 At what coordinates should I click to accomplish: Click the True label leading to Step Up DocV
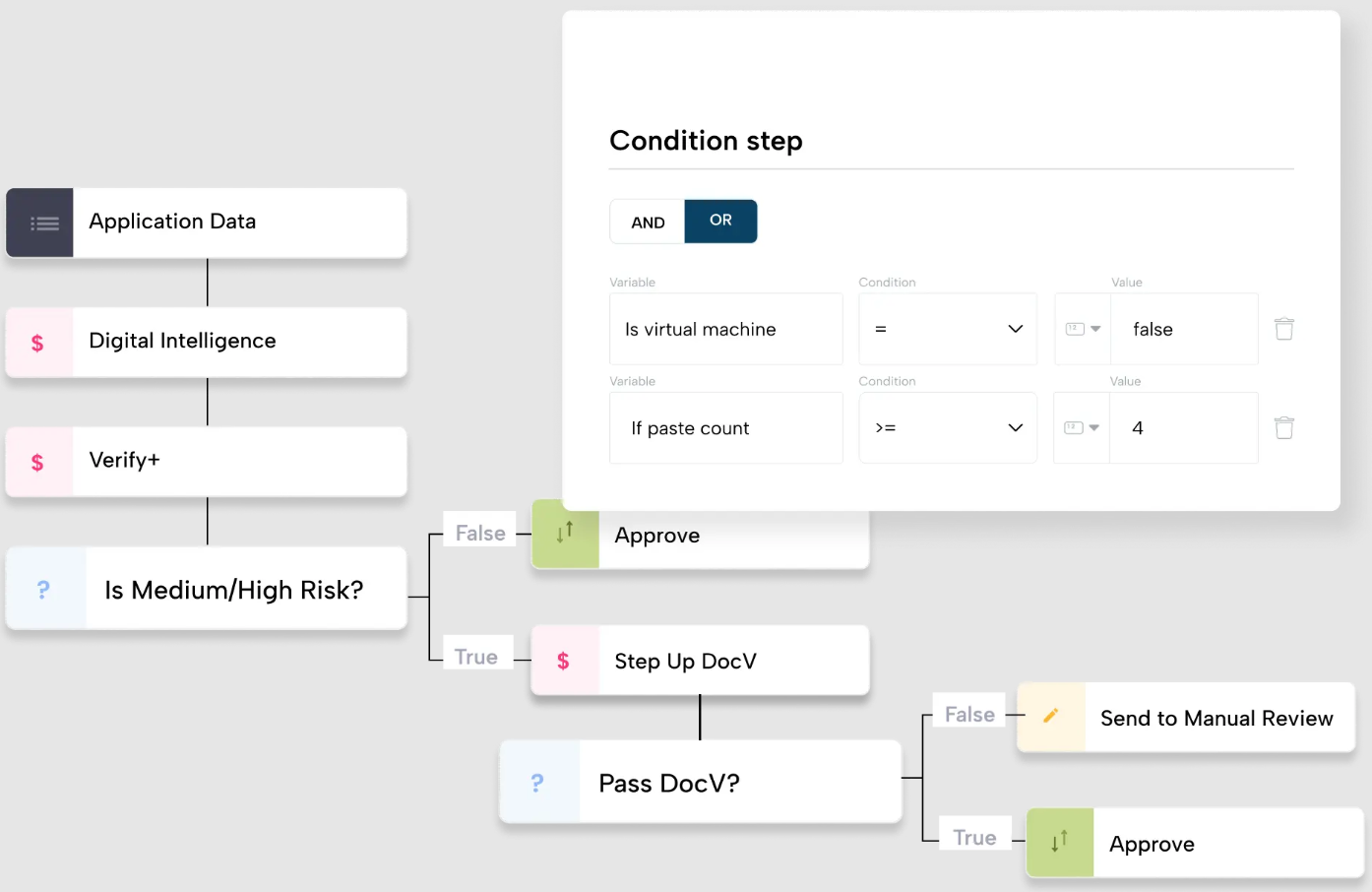tap(476, 656)
